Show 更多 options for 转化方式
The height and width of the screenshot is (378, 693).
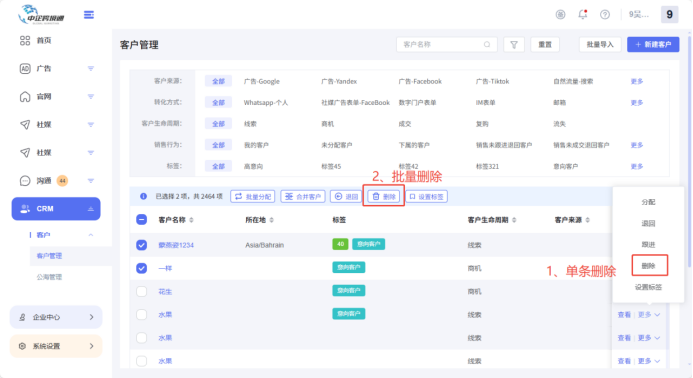click(636, 103)
